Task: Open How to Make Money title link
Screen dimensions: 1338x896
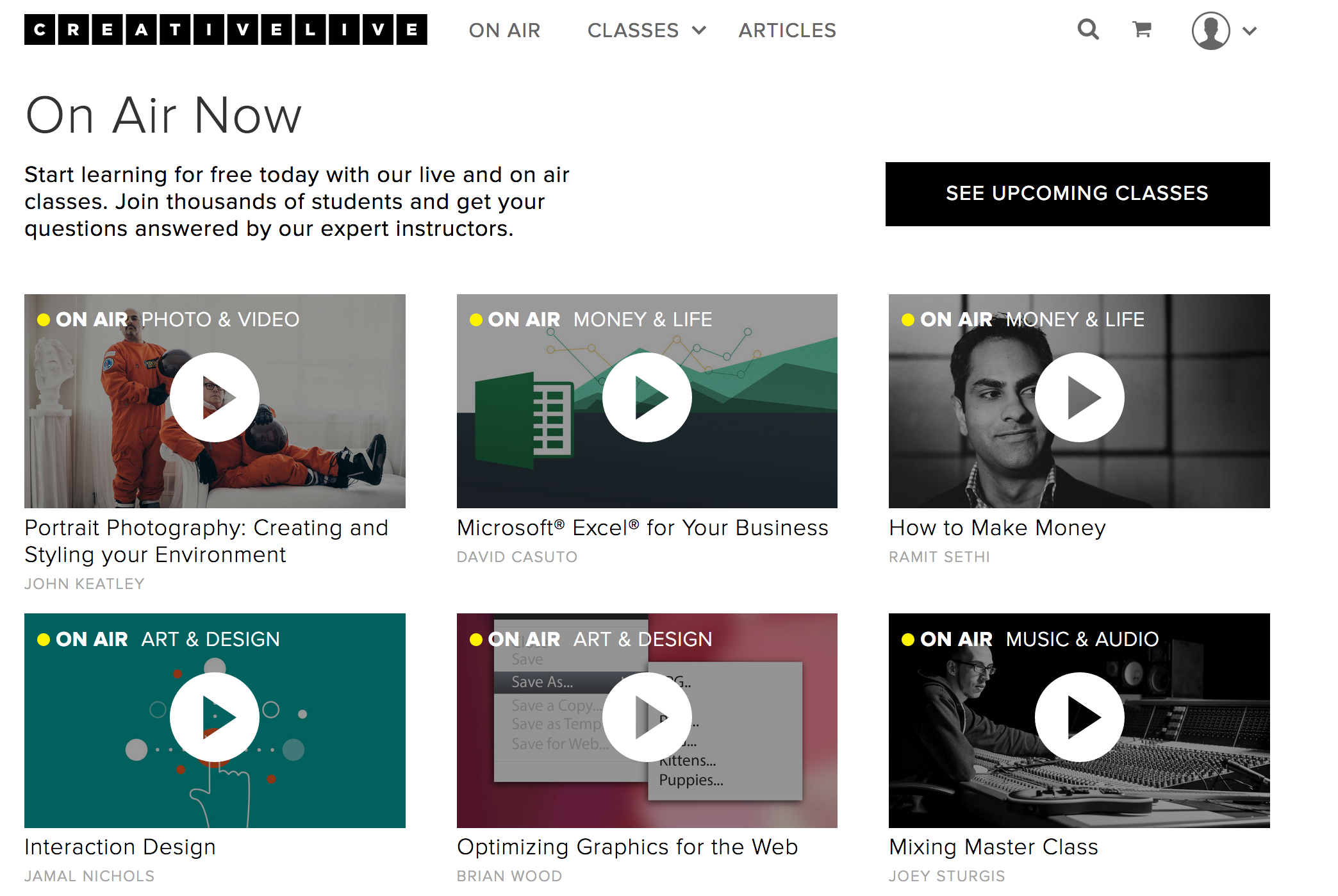Action: click(997, 527)
